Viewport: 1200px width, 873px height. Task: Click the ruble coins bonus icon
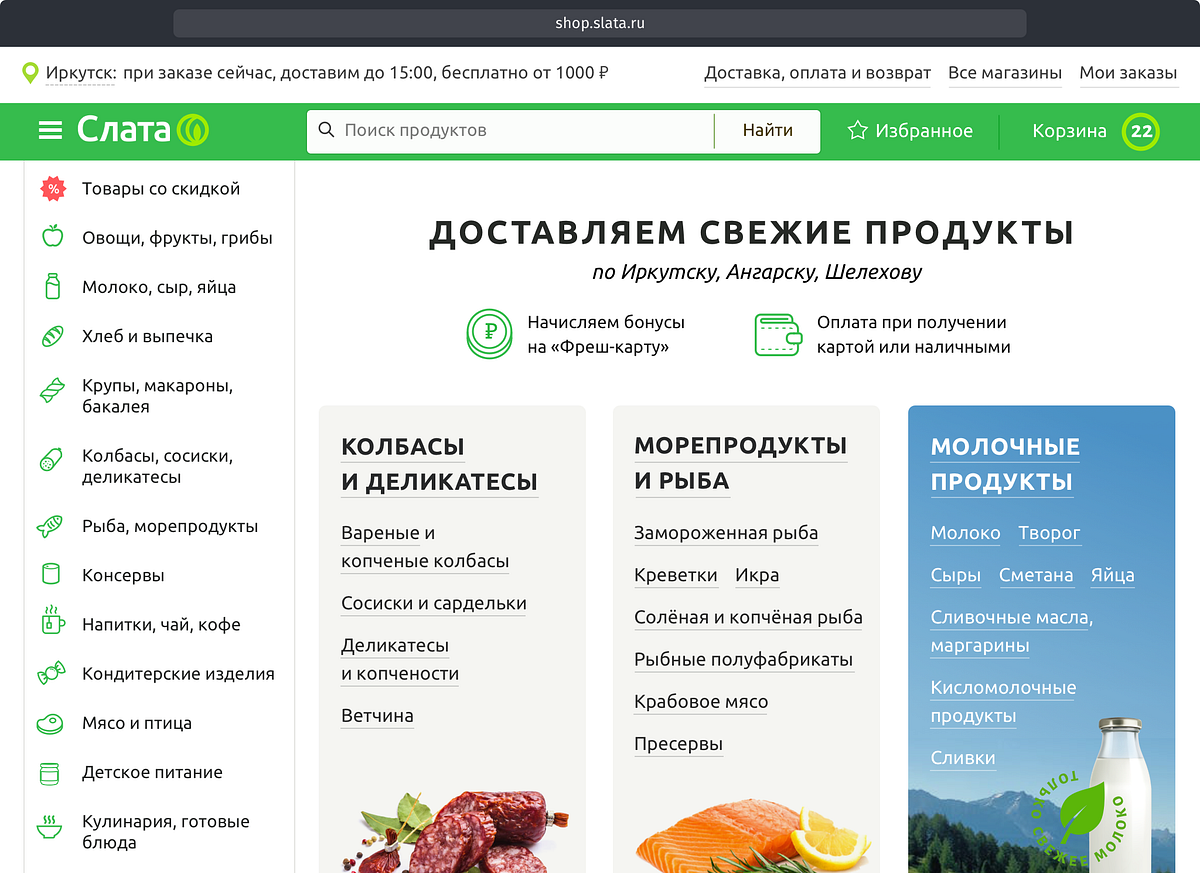point(489,335)
